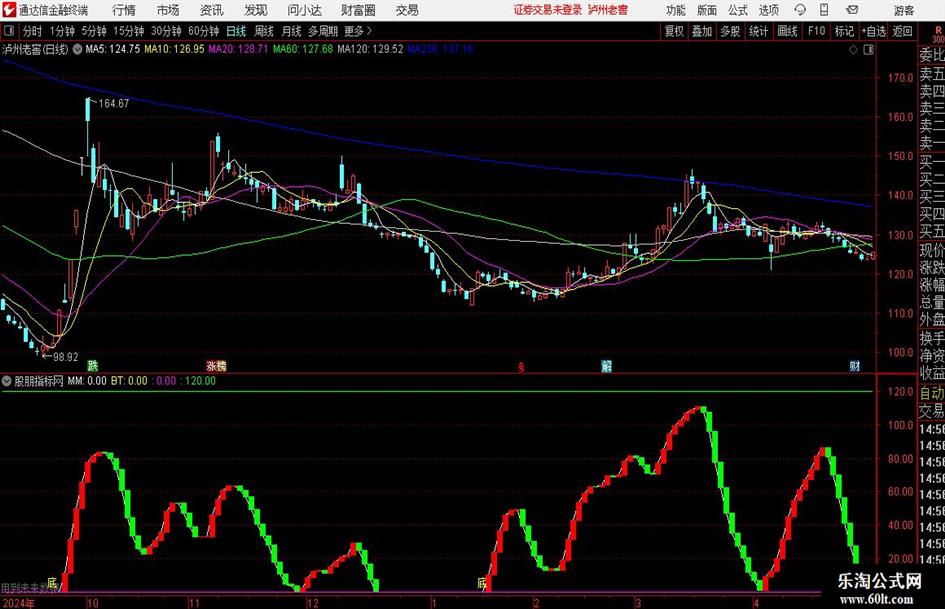Switch to 月线 monthly period
The height and width of the screenshot is (609, 945).
click(x=292, y=31)
